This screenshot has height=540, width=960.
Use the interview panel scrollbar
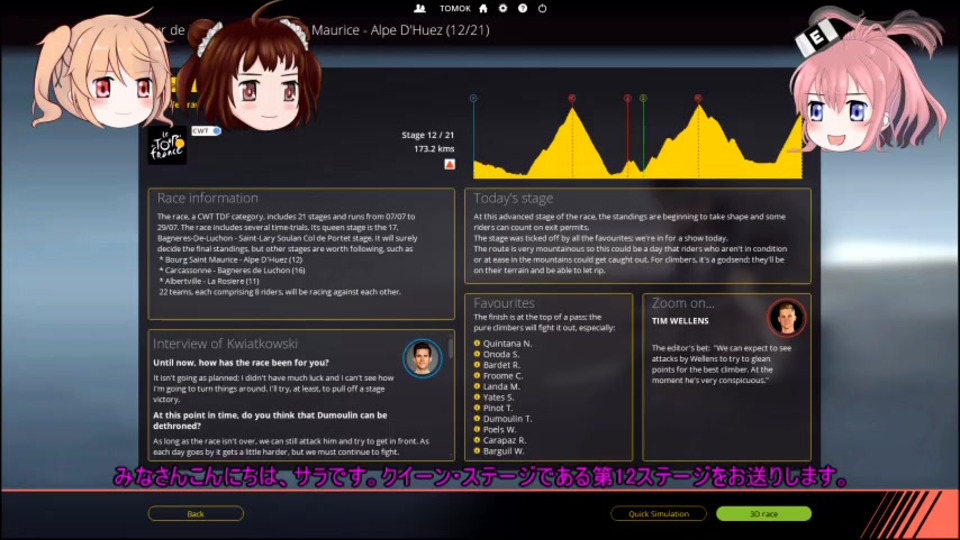(451, 348)
